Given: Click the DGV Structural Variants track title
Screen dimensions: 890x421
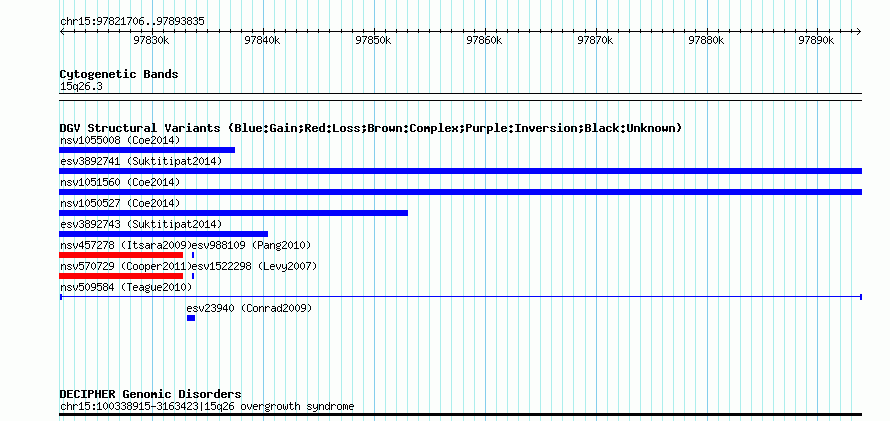Looking at the screenshot, I should [x=371, y=128].
